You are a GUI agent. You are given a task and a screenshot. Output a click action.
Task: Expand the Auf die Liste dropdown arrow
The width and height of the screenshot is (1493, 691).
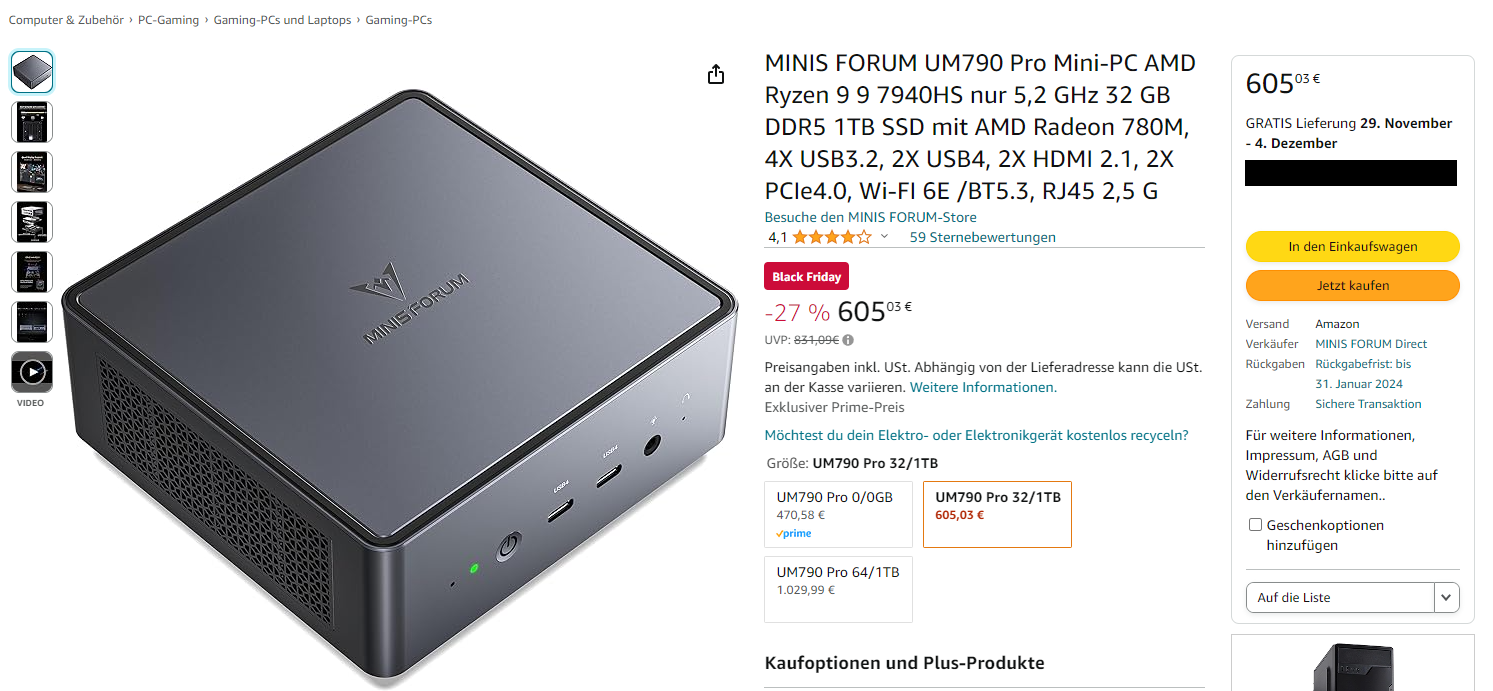tap(1447, 597)
